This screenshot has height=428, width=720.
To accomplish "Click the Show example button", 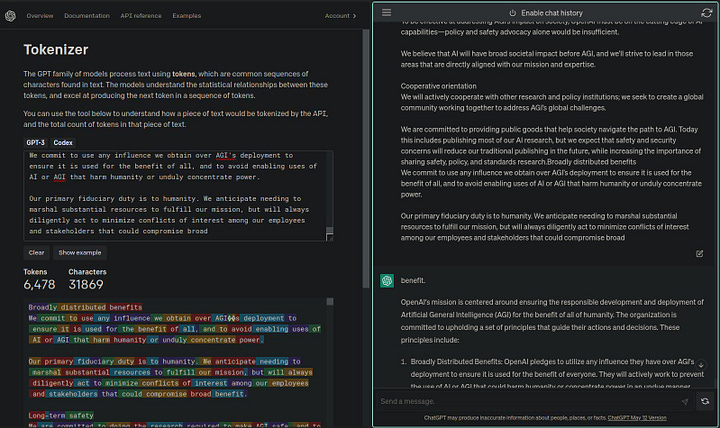I will [79, 253].
